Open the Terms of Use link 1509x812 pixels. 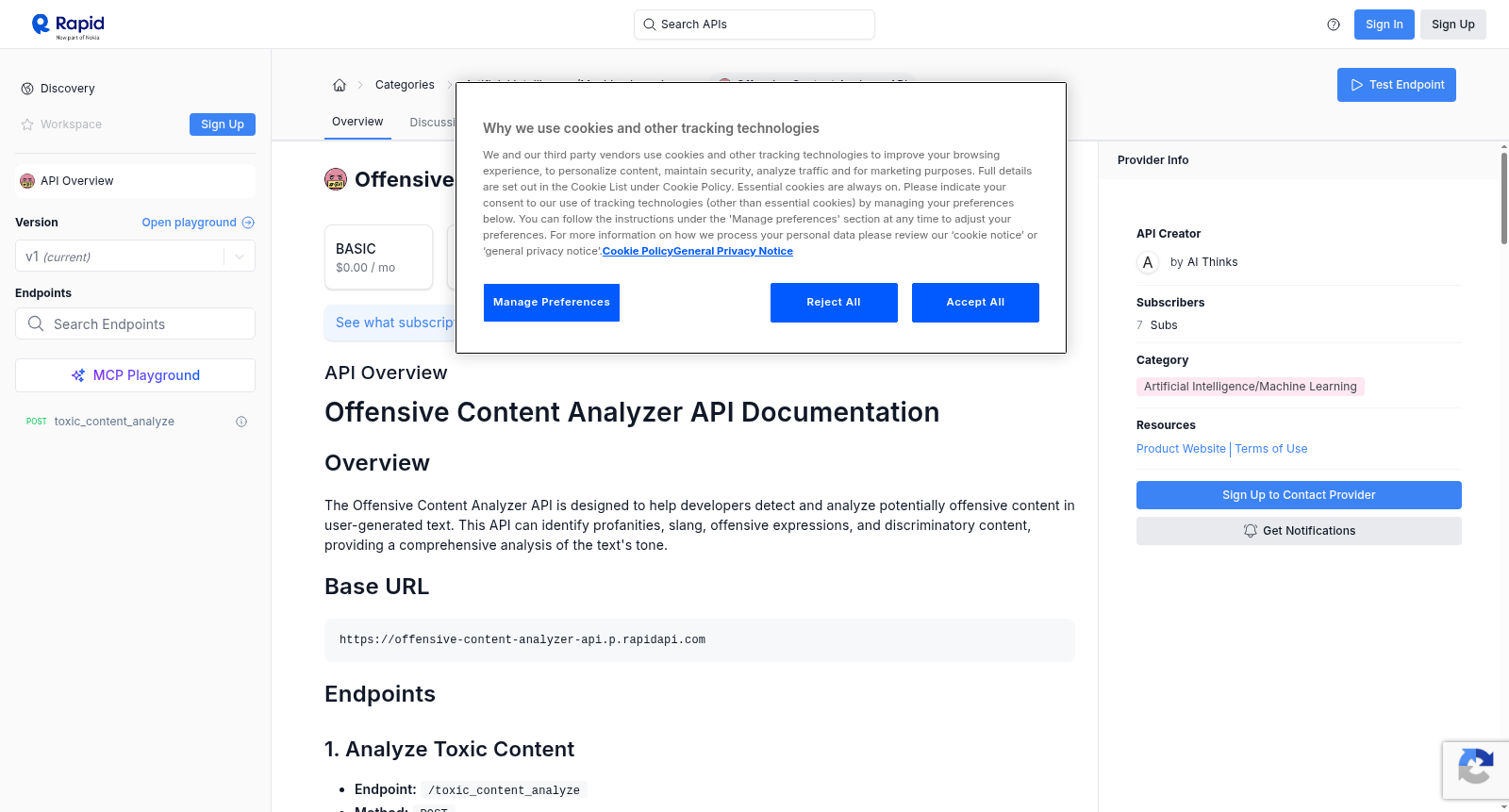click(1271, 449)
